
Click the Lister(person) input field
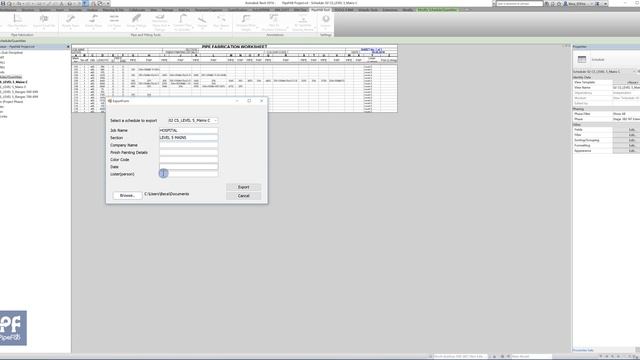click(188, 174)
